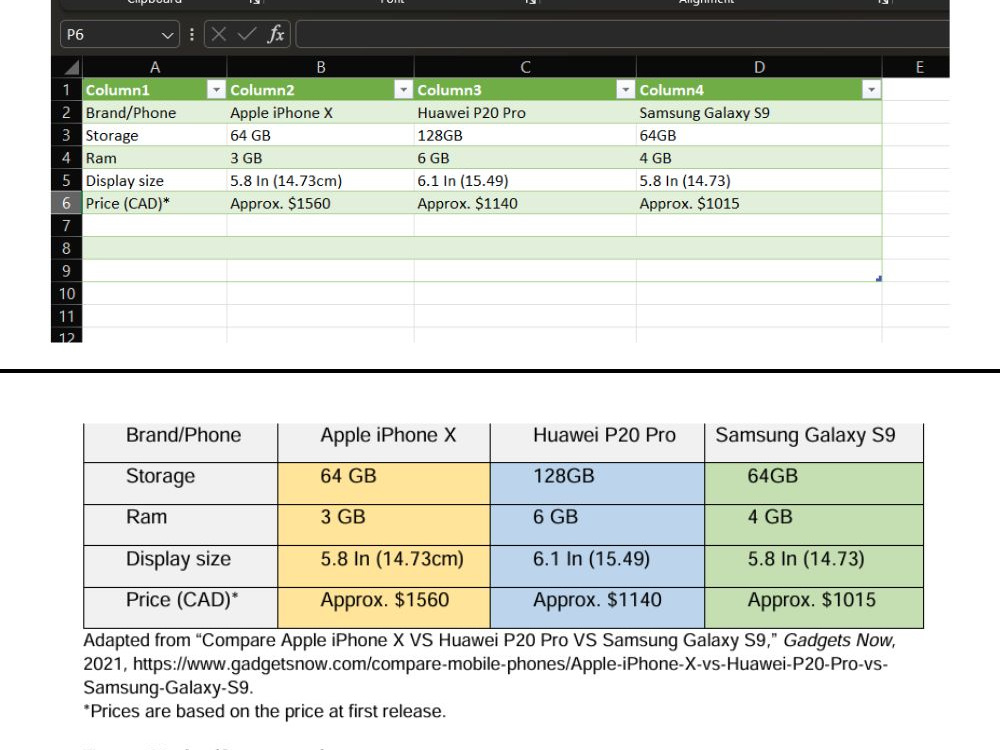The image size is (1000, 750).
Task: Click into the empty formula bar
Action: click(x=622, y=34)
